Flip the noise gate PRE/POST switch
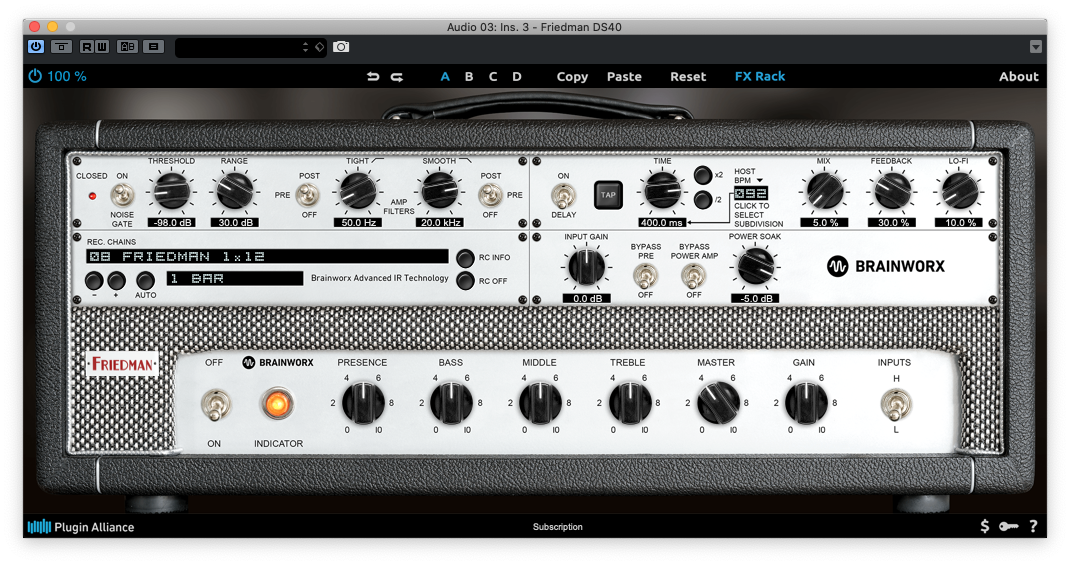This screenshot has width=1070, height=565. click(x=308, y=196)
